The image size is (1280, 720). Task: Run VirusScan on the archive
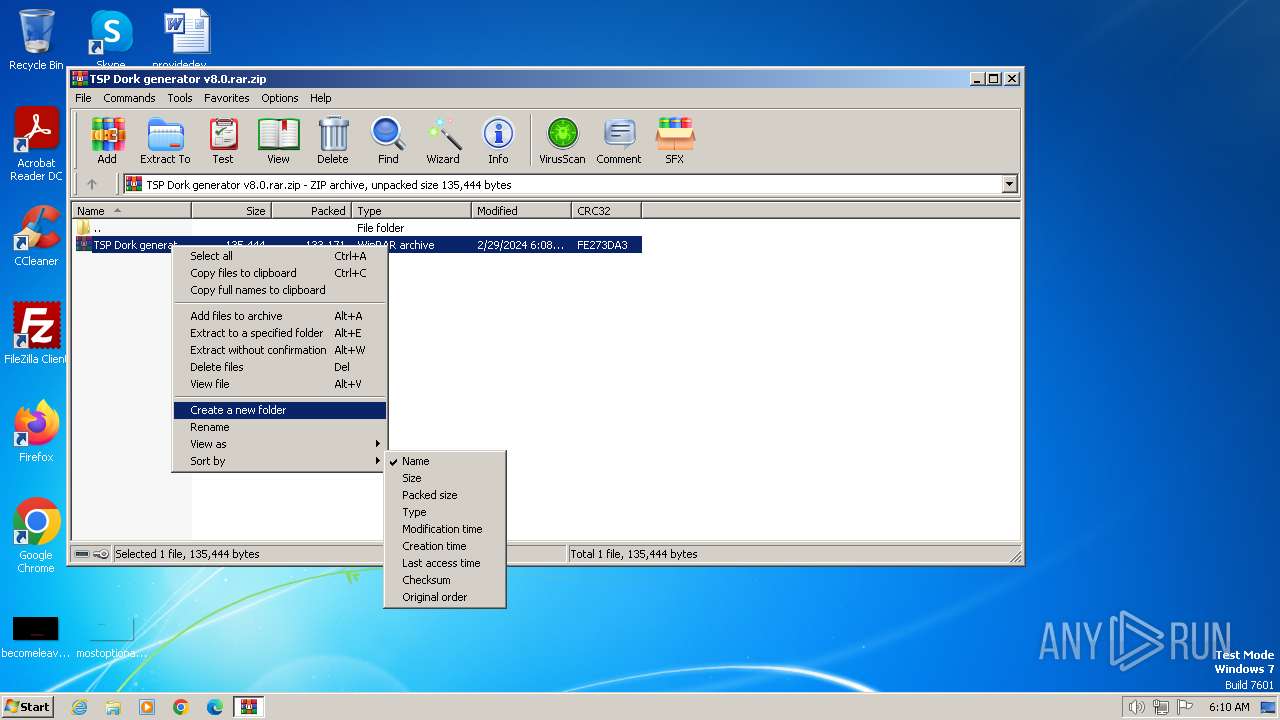(562, 140)
